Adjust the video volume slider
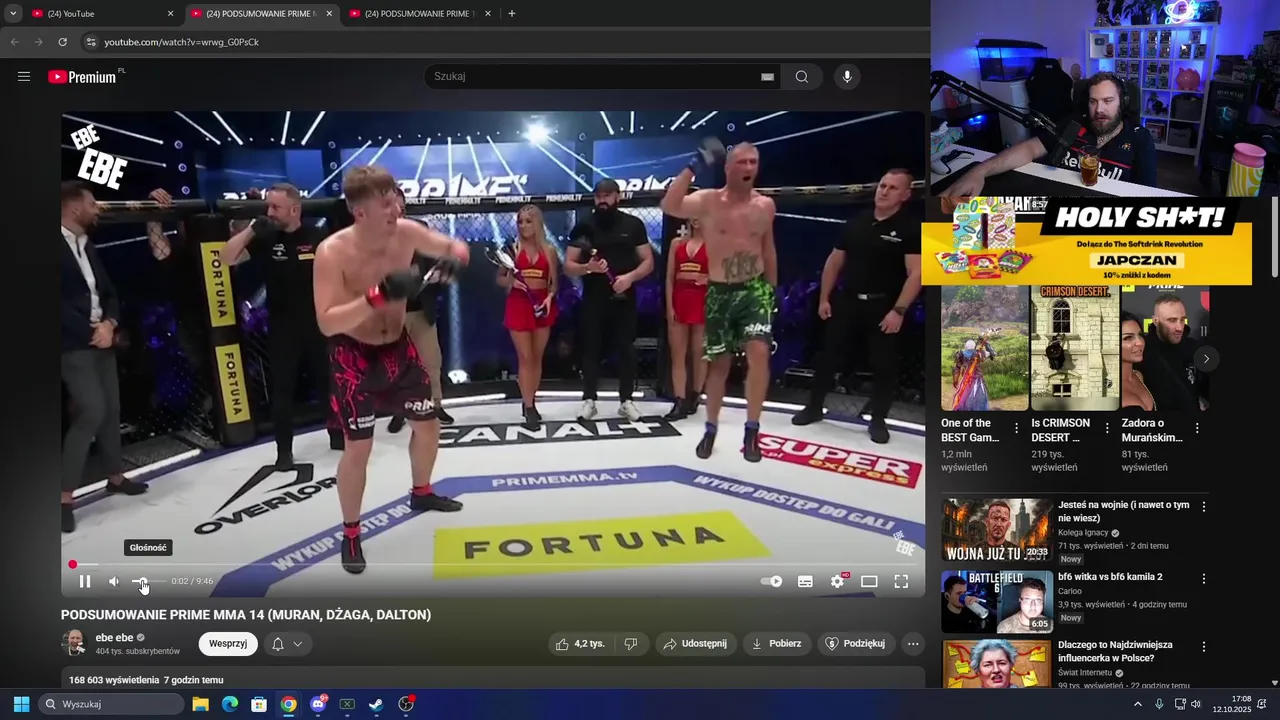The image size is (1280, 720). click(147, 581)
